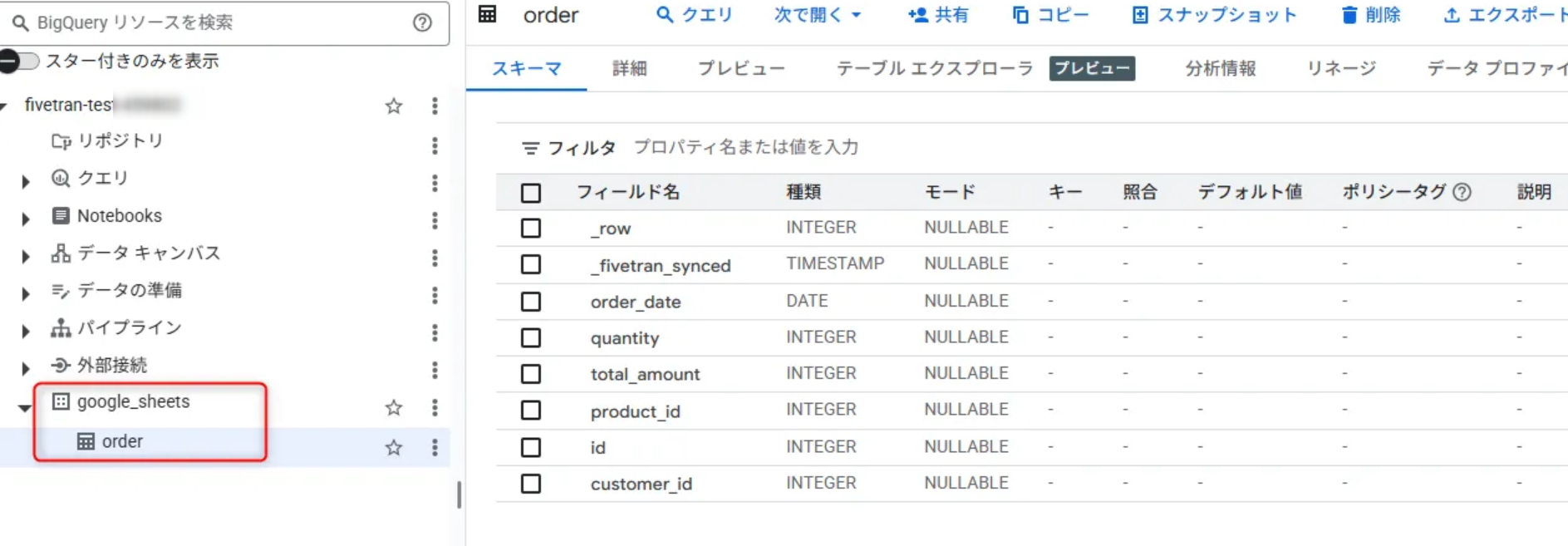Switch to the リネージ tab
The height and width of the screenshot is (546, 1568).
click(1341, 68)
